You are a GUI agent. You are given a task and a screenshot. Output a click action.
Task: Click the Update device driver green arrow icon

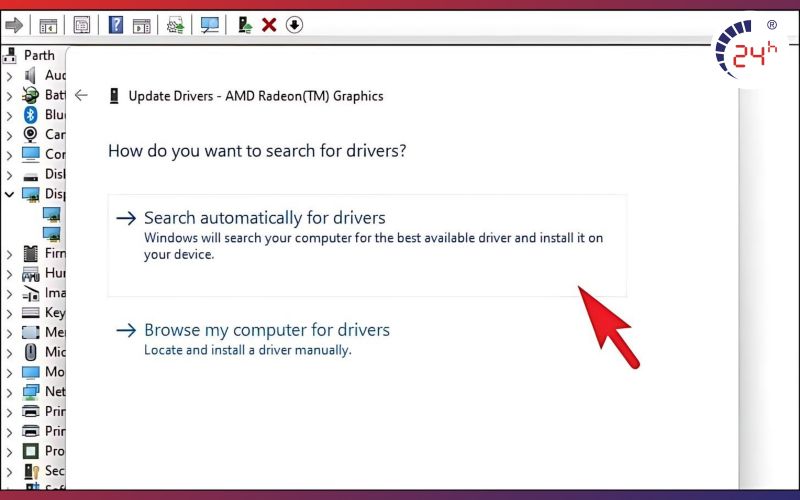245,24
